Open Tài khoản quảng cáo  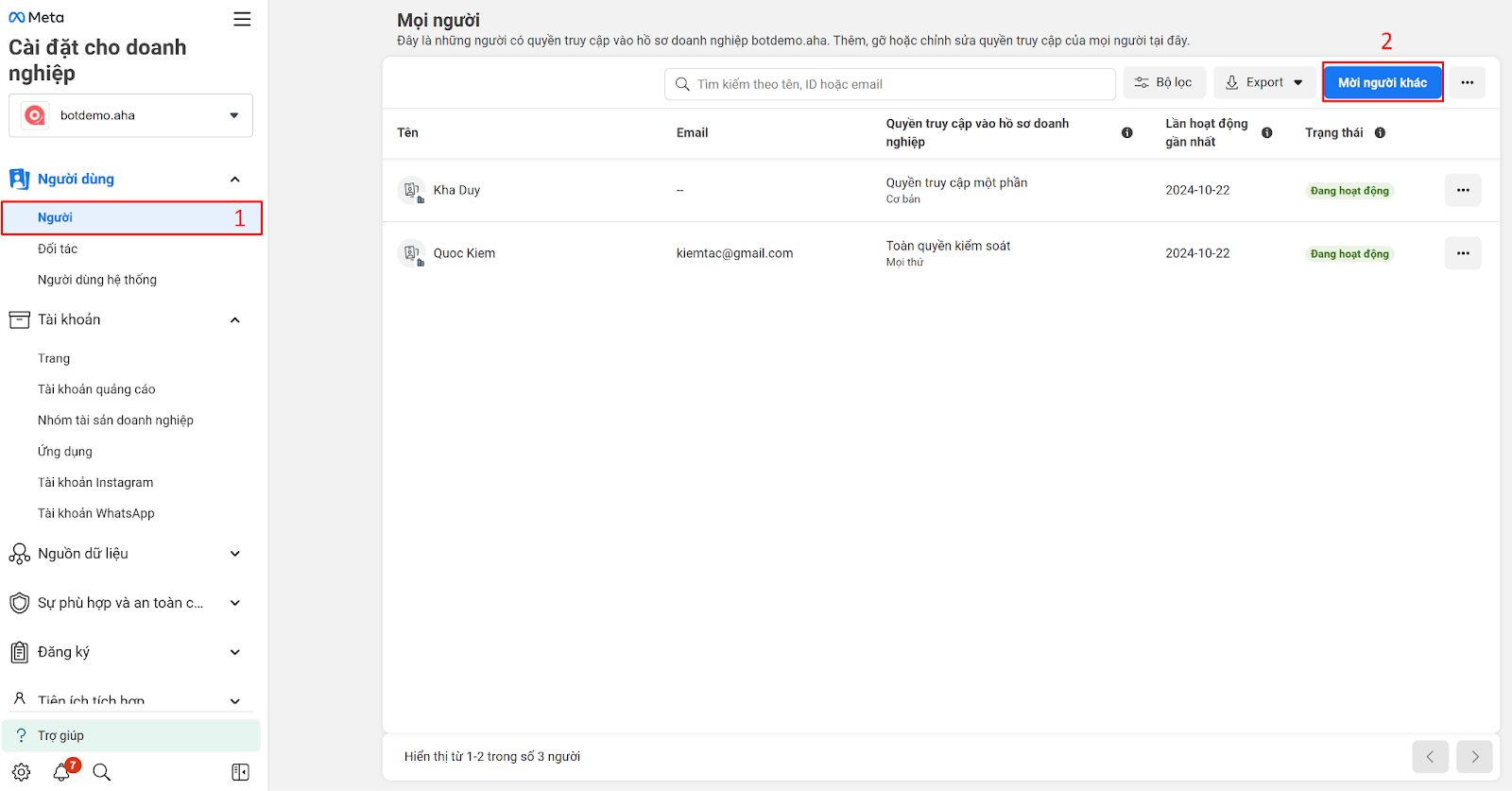coord(96,389)
